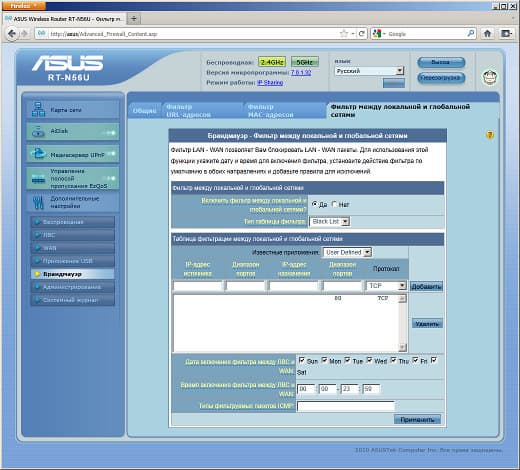The height and width of the screenshot is (470, 520).
Task: Open the 'Брандмауэр' sidebar item
Action: point(73,274)
